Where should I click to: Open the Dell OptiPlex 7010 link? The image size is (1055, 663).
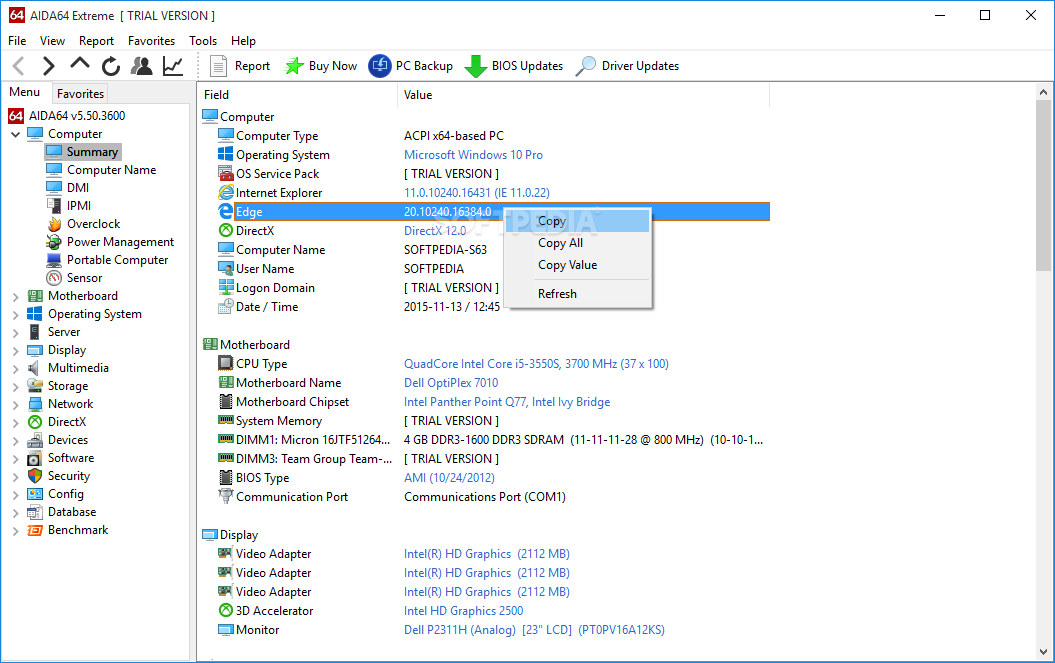coord(451,383)
